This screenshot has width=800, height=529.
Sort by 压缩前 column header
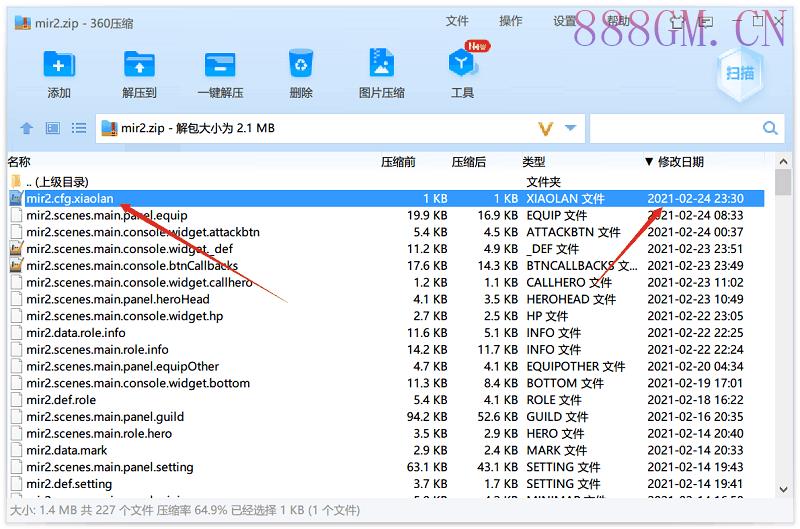[x=398, y=162]
